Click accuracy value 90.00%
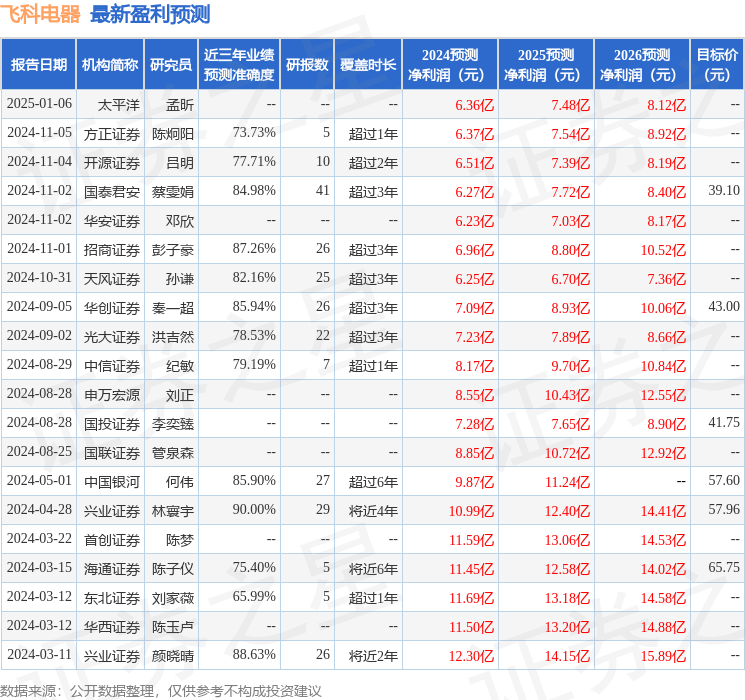The height and width of the screenshot is (700, 745). (x=254, y=509)
